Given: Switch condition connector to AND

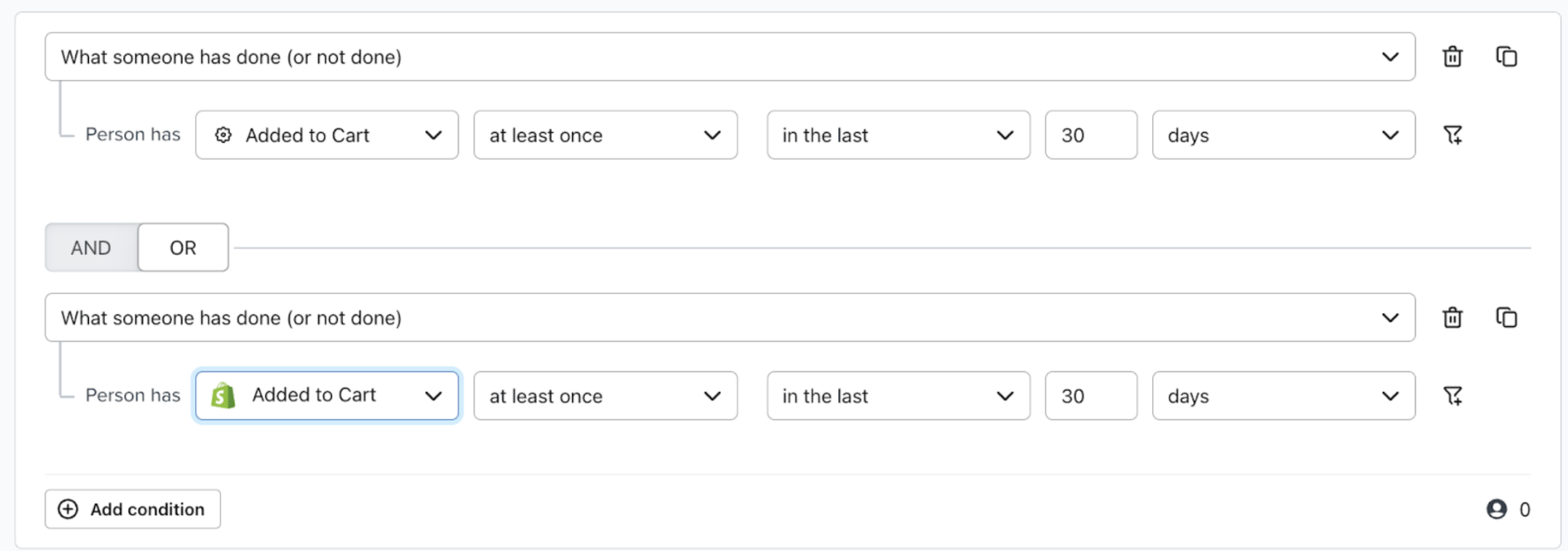Looking at the screenshot, I should pos(91,247).
